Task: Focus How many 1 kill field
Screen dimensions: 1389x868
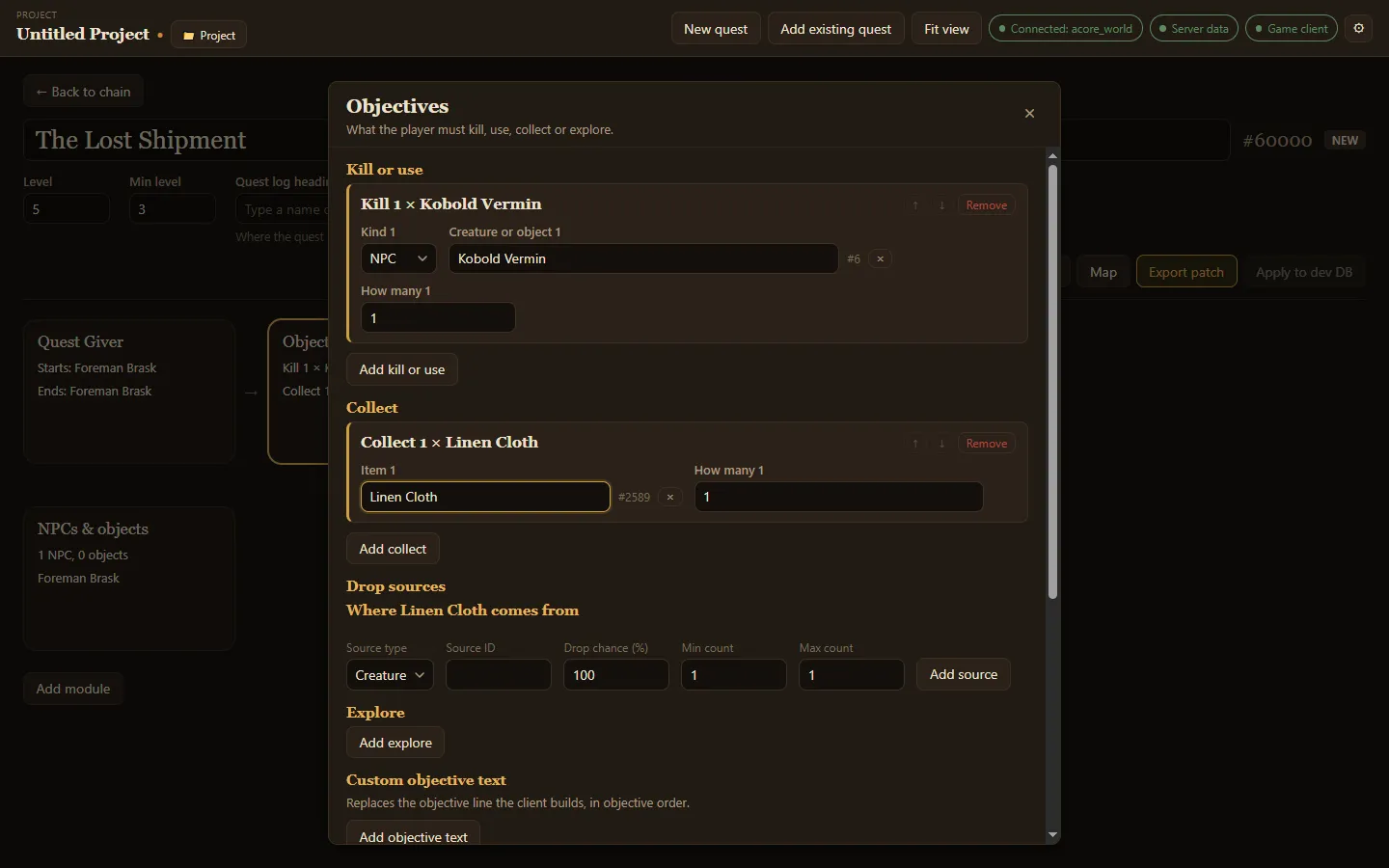Action: [x=438, y=318]
